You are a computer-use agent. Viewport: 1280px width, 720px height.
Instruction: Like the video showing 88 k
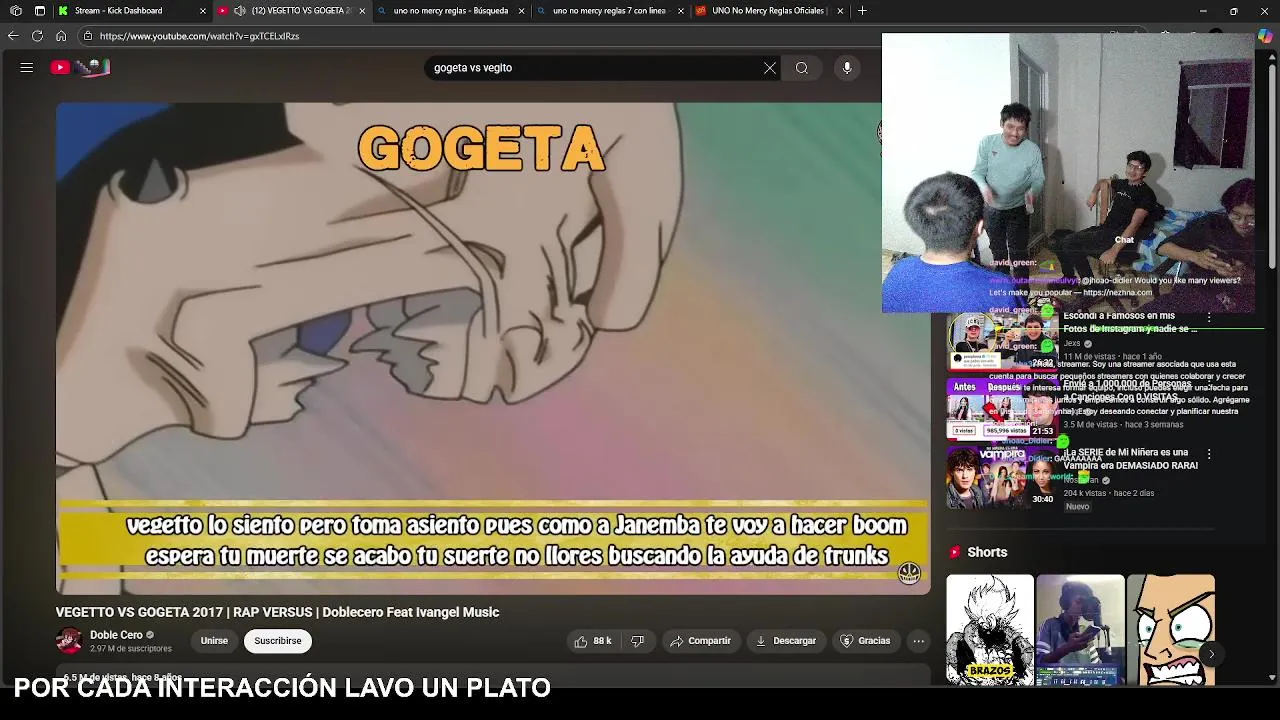[x=592, y=641]
